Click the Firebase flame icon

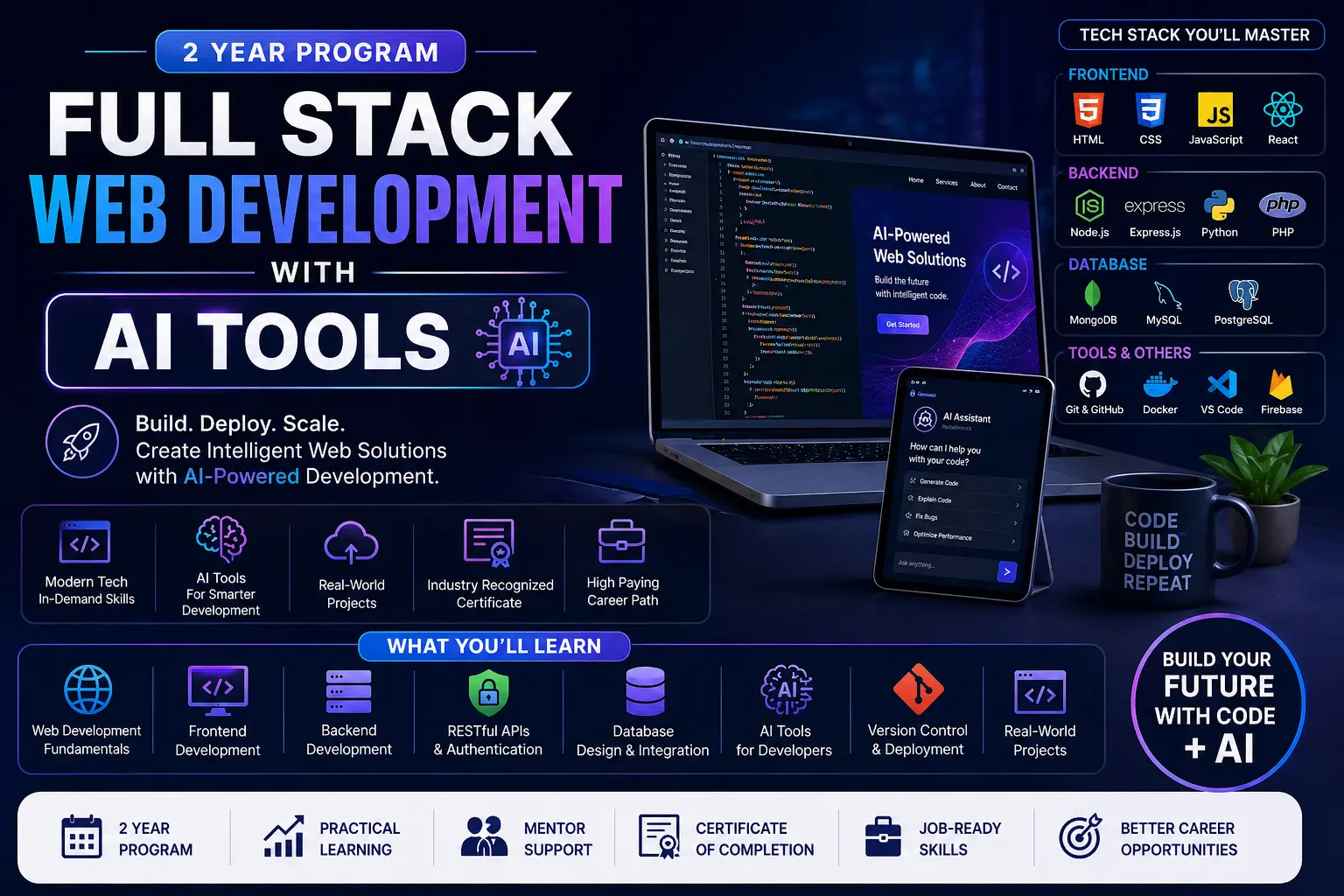[x=1281, y=384]
